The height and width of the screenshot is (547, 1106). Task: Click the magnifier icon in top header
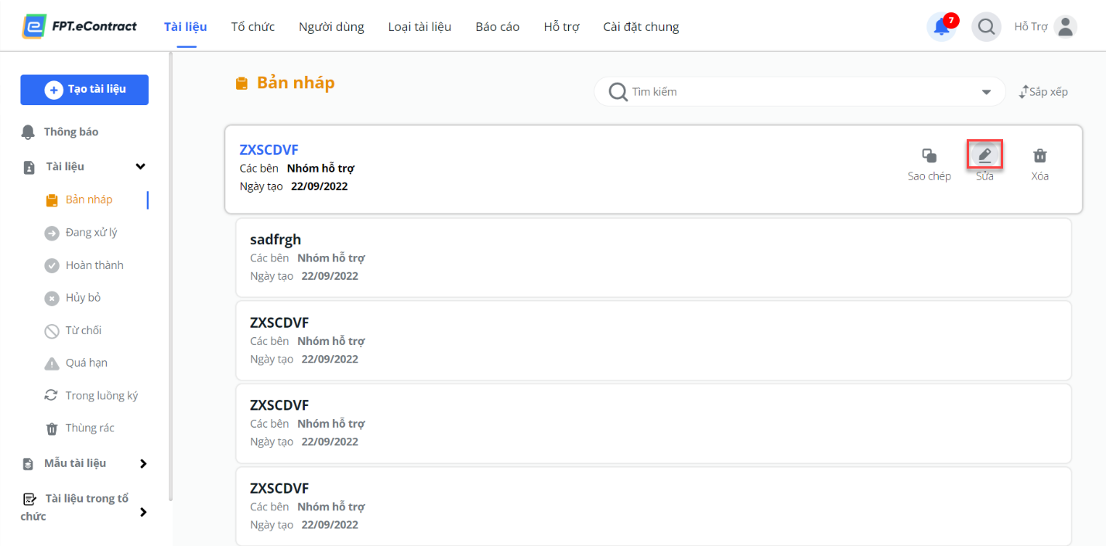[x=986, y=27]
